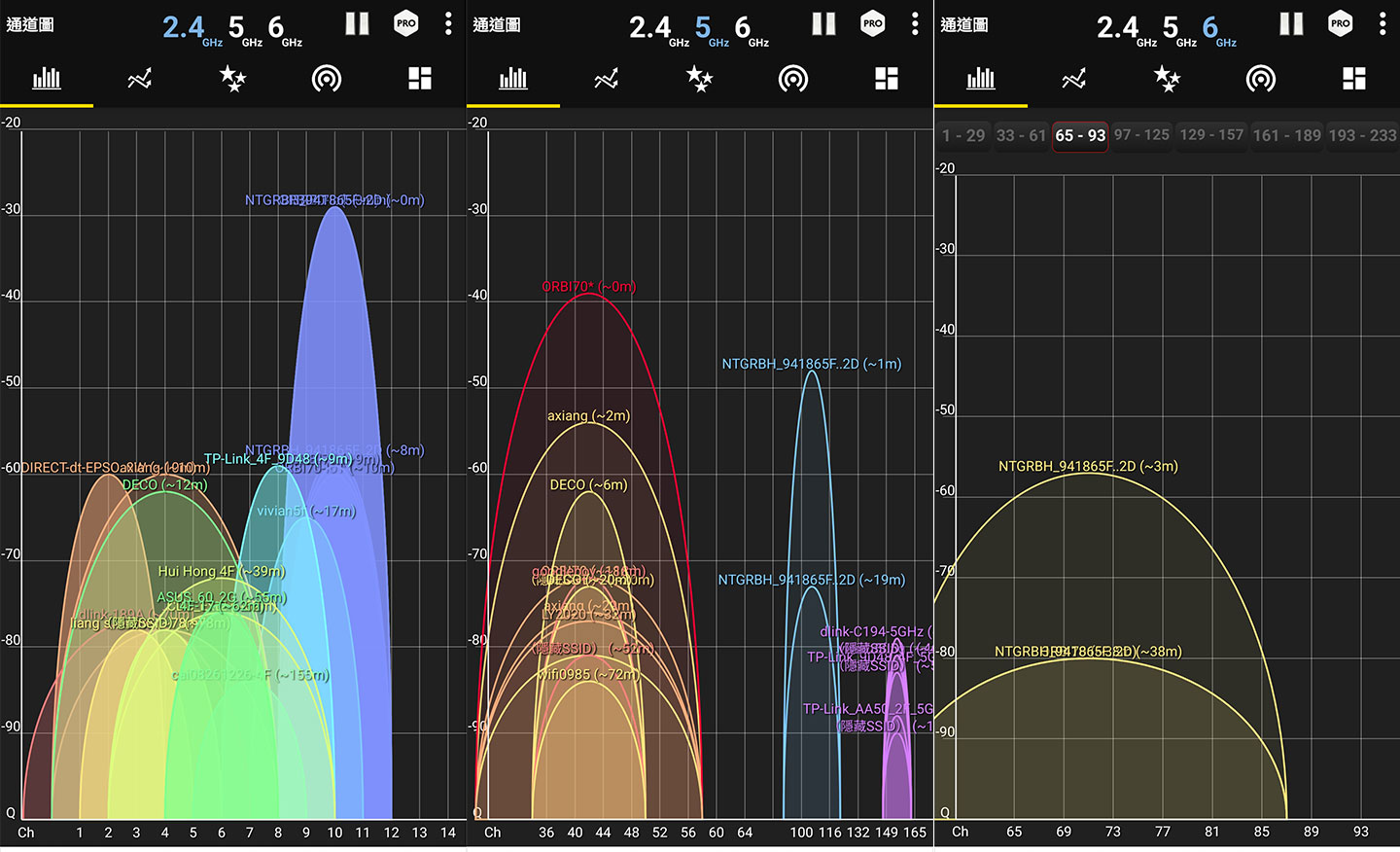This screenshot has width=1400, height=852.
Task: Tap the Hui Hong 4F (~39m) label
Action: (222, 571)
